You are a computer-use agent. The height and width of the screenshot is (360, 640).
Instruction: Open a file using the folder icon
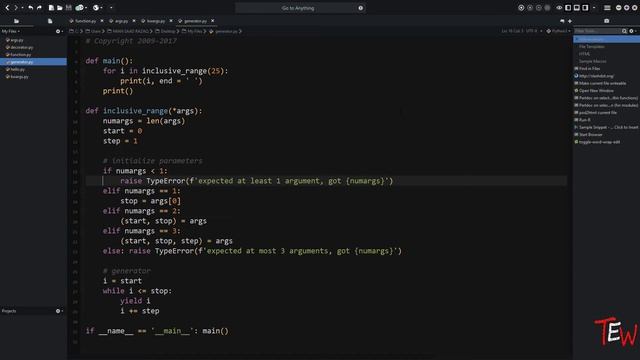(x=60, y=8)
